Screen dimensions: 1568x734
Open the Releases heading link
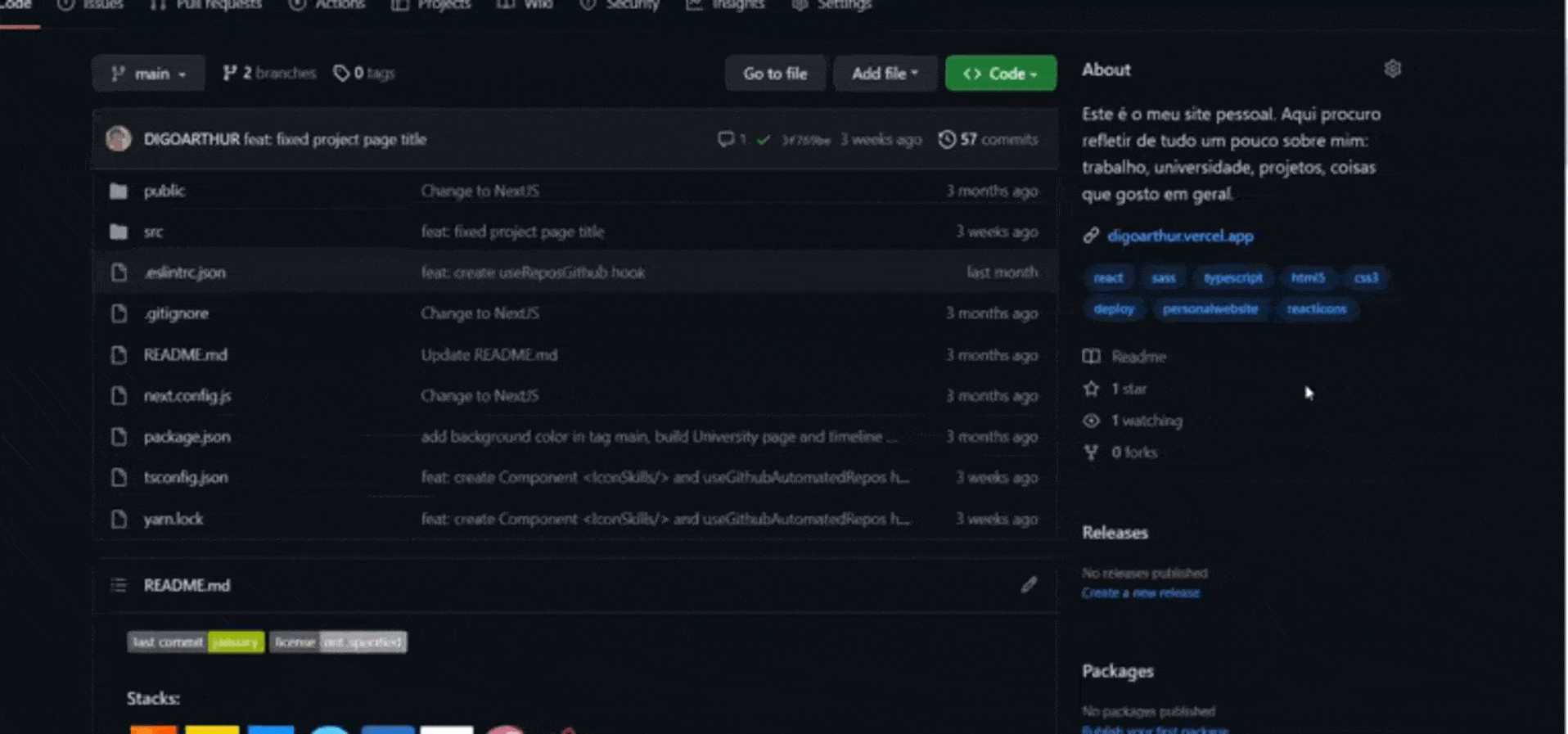pos(1115,533)
